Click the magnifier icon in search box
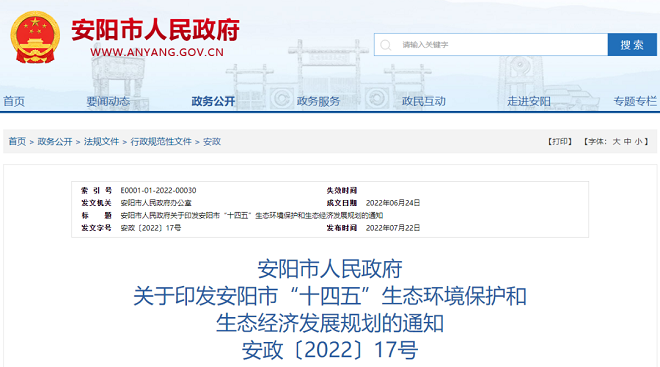Viewport: 660px width, 367px height. tap(386, 45)
